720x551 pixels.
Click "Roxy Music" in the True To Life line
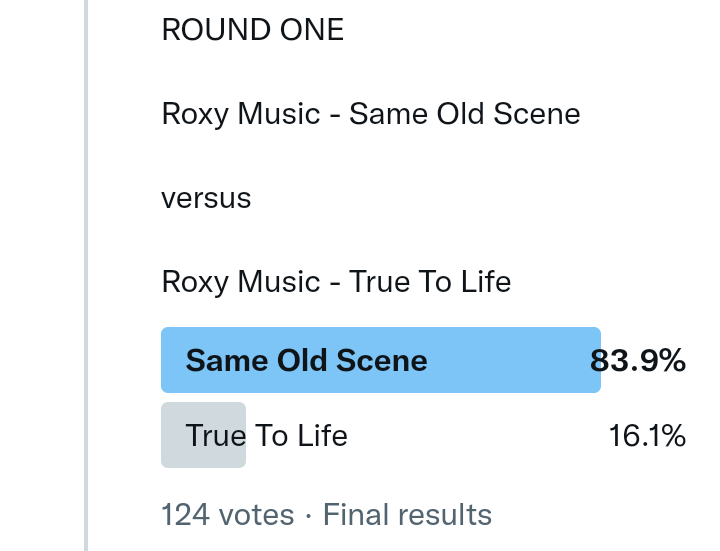click(x=240, y=282)
